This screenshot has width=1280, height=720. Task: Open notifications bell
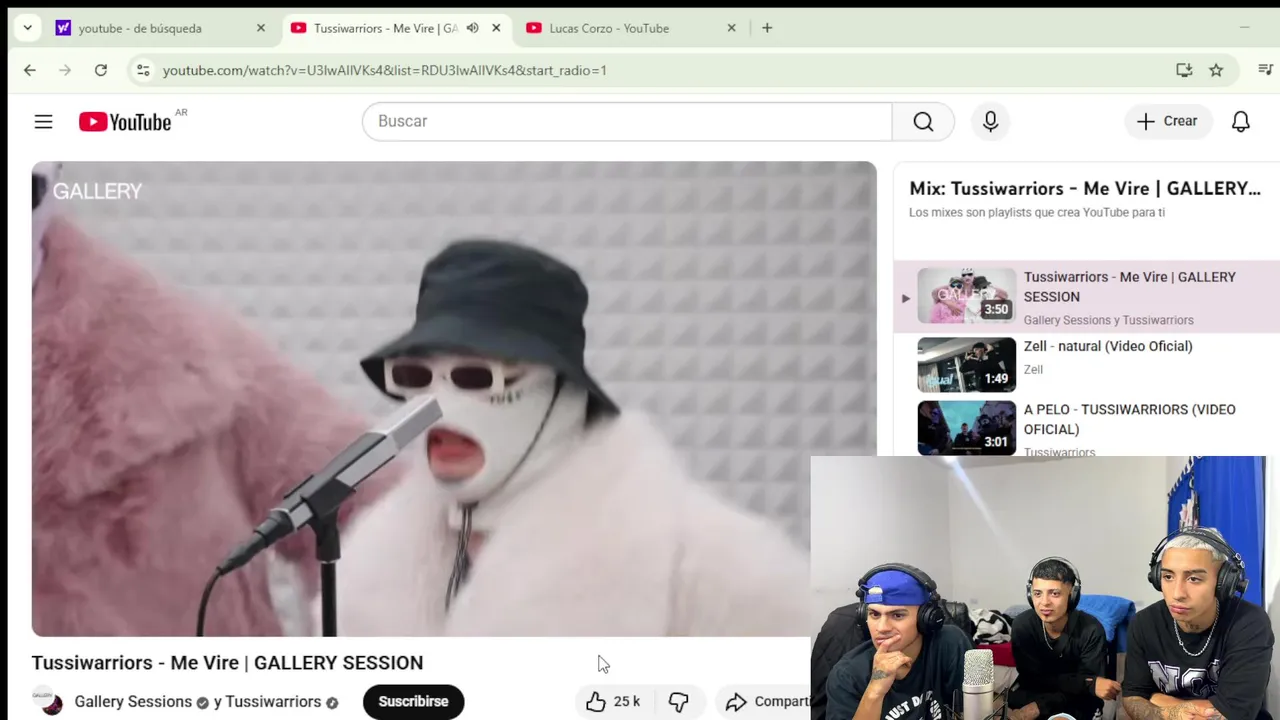point(1240,121)
